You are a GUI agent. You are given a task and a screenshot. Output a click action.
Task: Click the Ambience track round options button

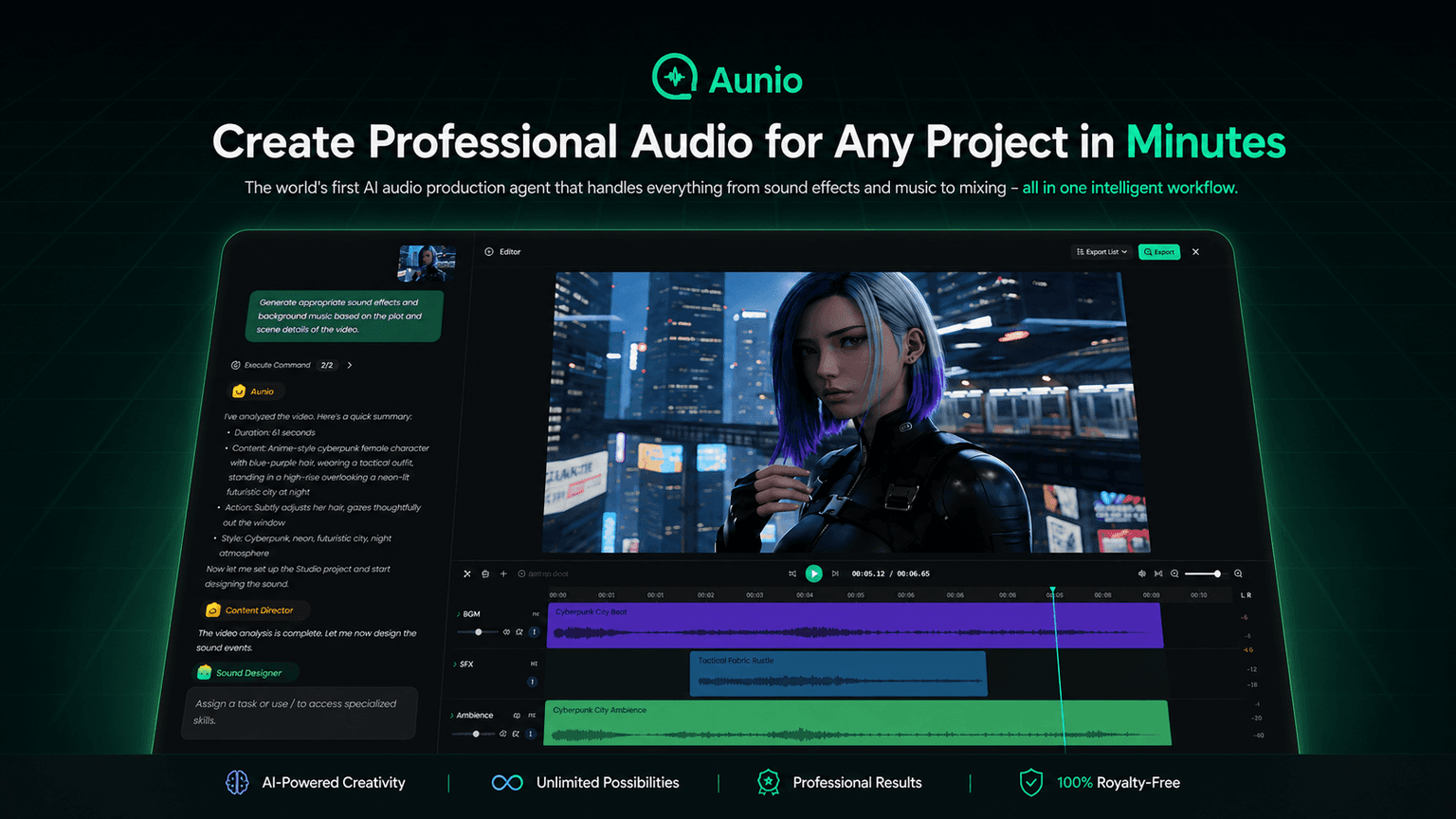tap(531, 734)
